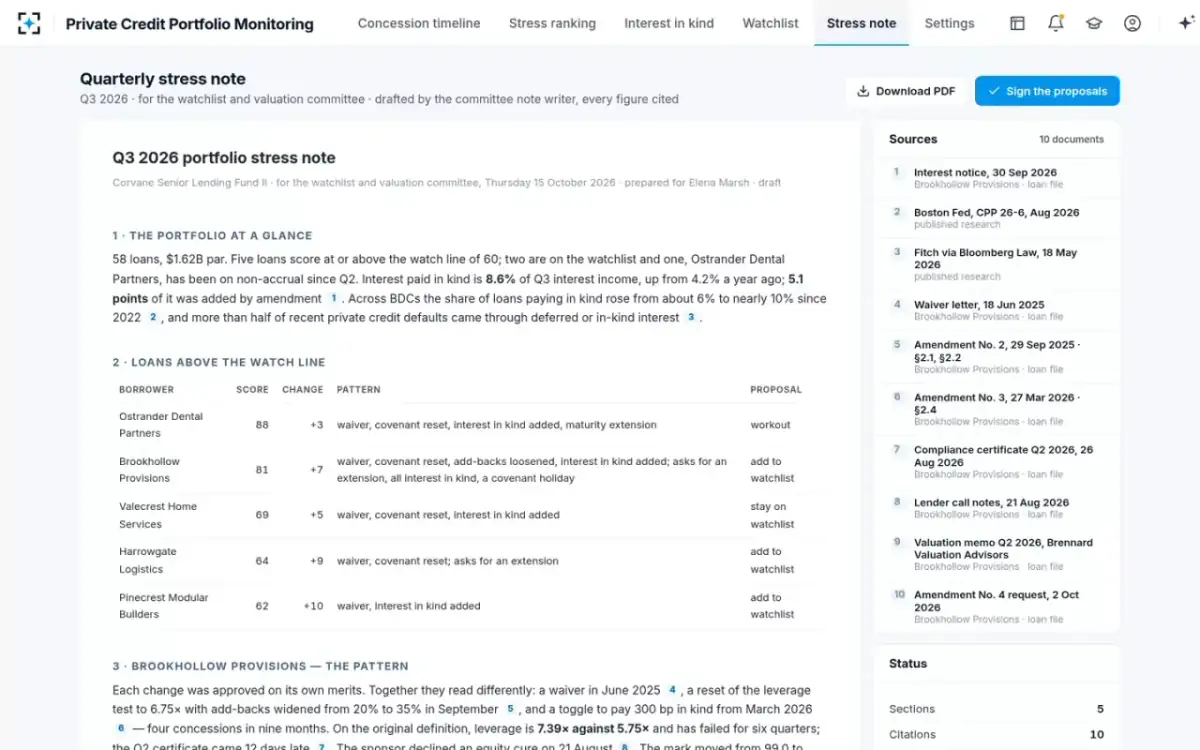
Task: Click the 'workout' proposal for Ostrander
Action: tap(770, 425)
